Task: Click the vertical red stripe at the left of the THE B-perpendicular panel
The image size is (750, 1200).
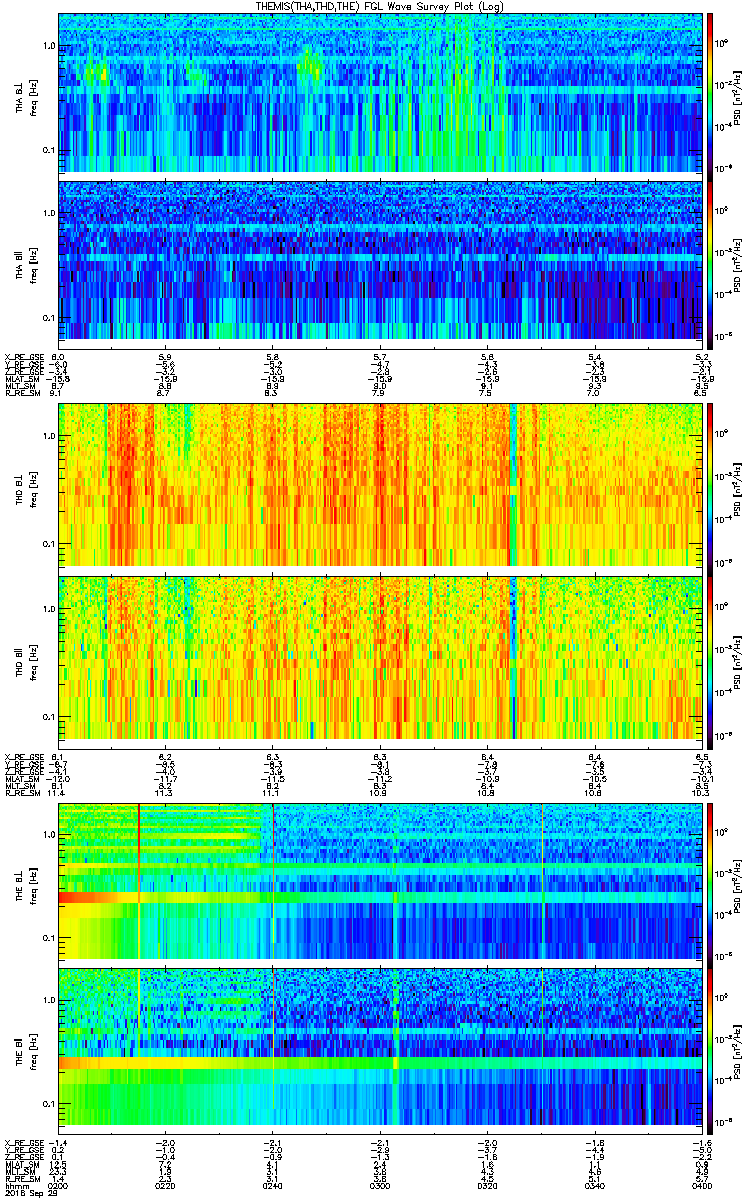Action: coord(138,880)
